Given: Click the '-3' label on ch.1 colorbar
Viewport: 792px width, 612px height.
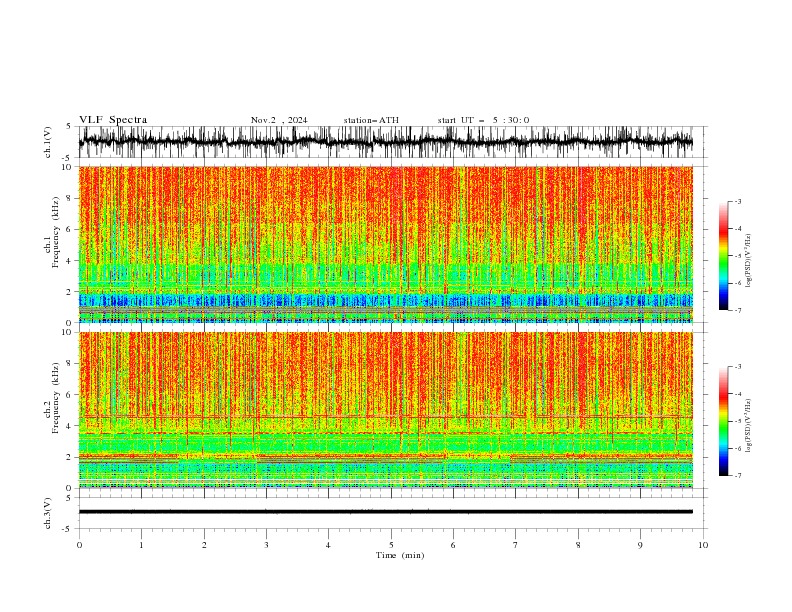Looking at the screenshot, I should (x=737, y=201).
